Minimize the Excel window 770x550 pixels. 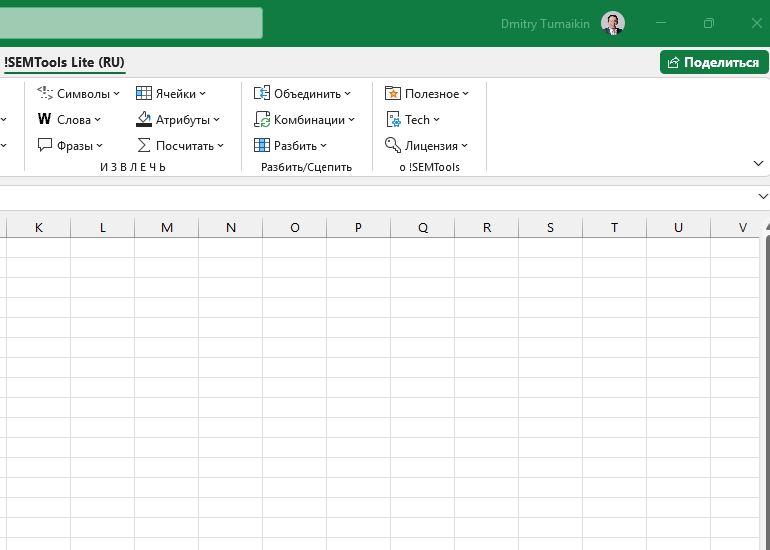(x=661, y=23)
